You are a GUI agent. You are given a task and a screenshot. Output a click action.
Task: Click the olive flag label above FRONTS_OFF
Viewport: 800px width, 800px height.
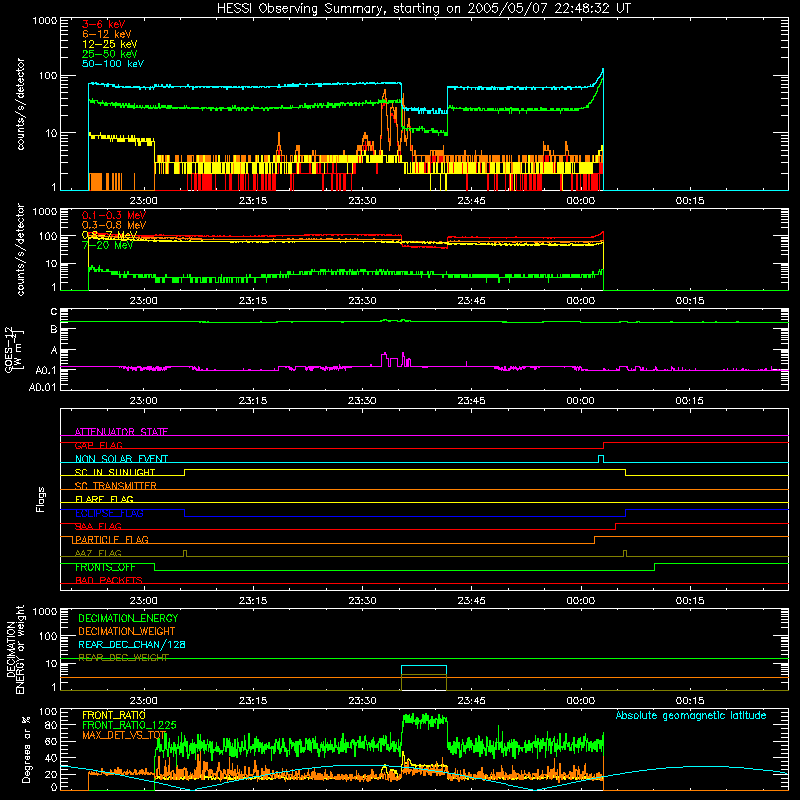click(98, 553)
